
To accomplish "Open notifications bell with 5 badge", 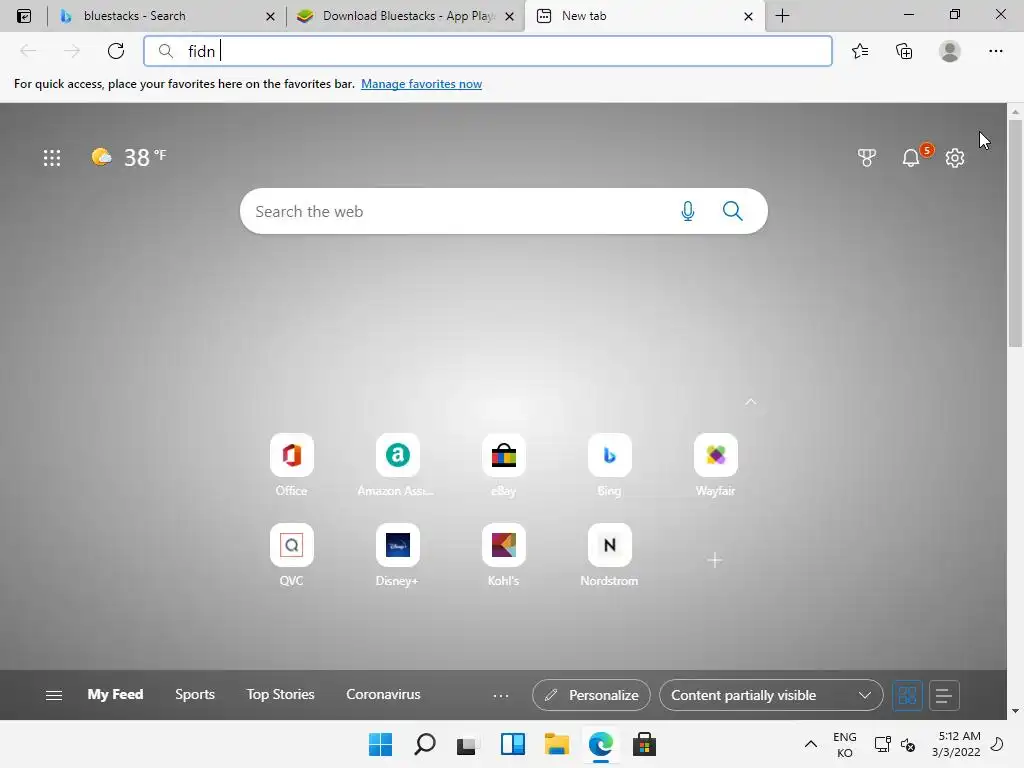I will coord(912,157).
